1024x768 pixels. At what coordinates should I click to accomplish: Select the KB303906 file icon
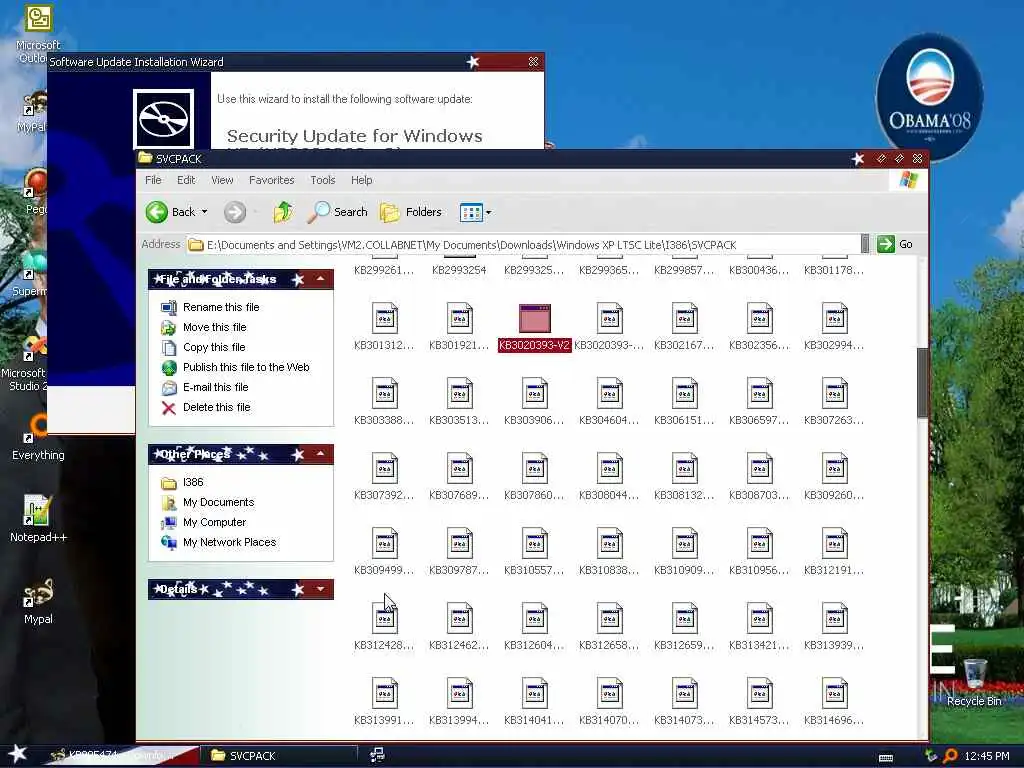click(534, 394)
